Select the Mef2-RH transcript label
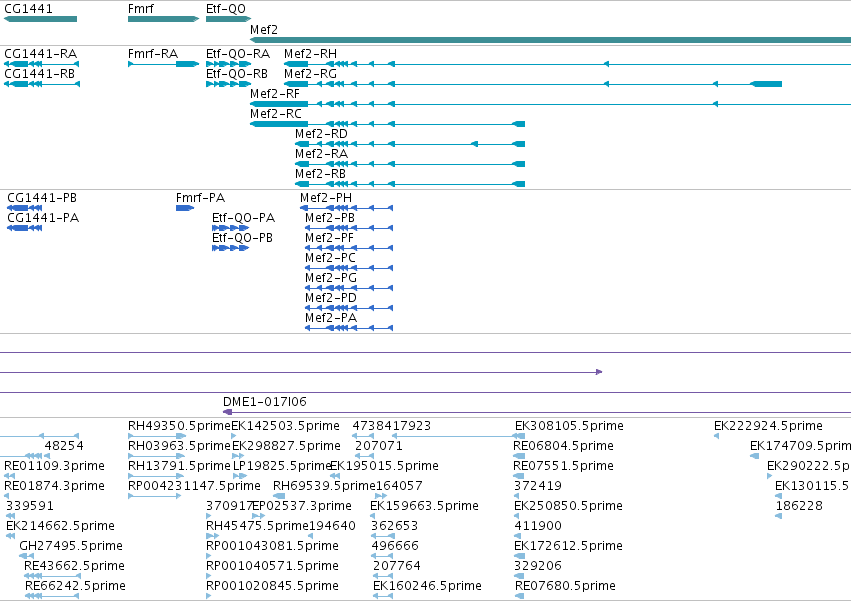The width and height of the screenshot is (851, 601). [310, 54]
